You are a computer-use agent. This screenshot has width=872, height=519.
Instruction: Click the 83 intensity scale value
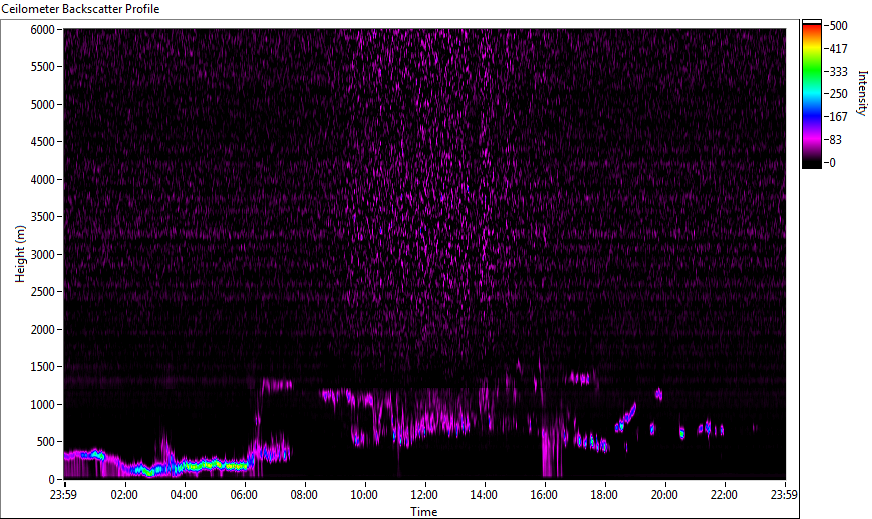tap(835, 140)
